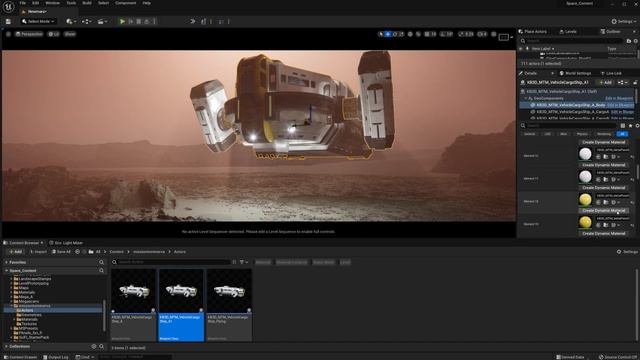This screenshot has height=360, width=640.
Task: Select the VehicleCargoShip_A_Body component row
Action: coord(576,105)
